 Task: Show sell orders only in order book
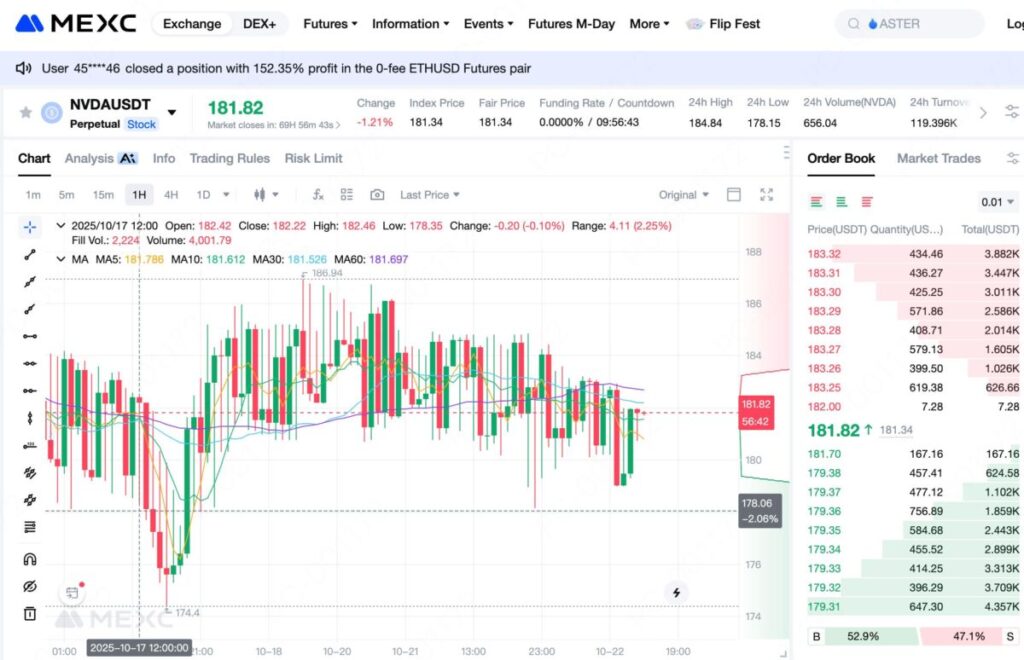click(866, 202)
